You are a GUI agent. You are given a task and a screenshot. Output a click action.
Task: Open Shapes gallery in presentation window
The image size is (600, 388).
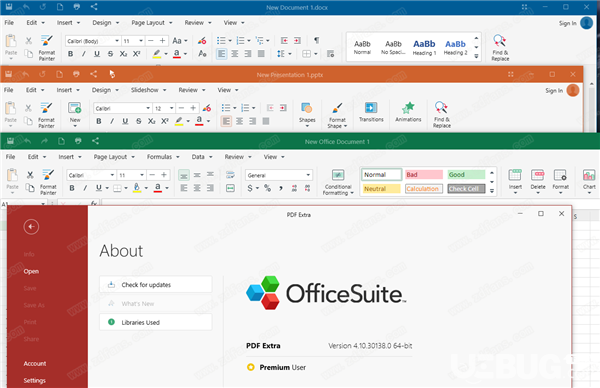click(307, 114)
